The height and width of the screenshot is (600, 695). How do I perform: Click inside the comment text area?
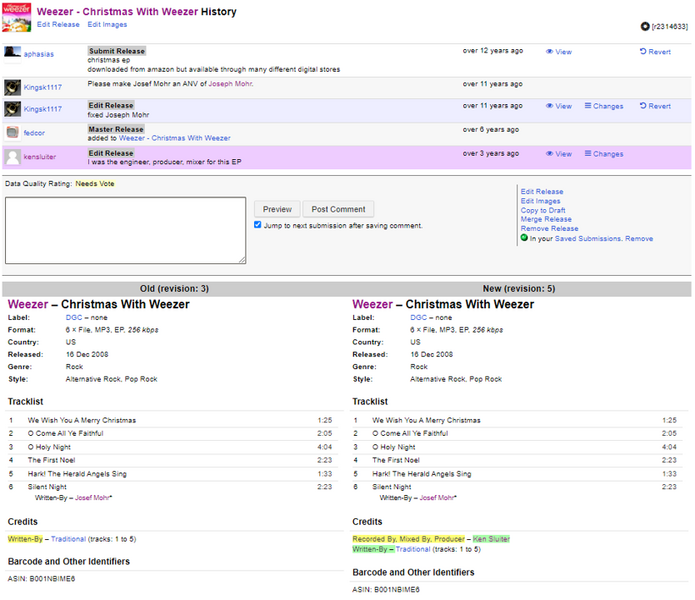pyautogui.click(x=125, y=230)
